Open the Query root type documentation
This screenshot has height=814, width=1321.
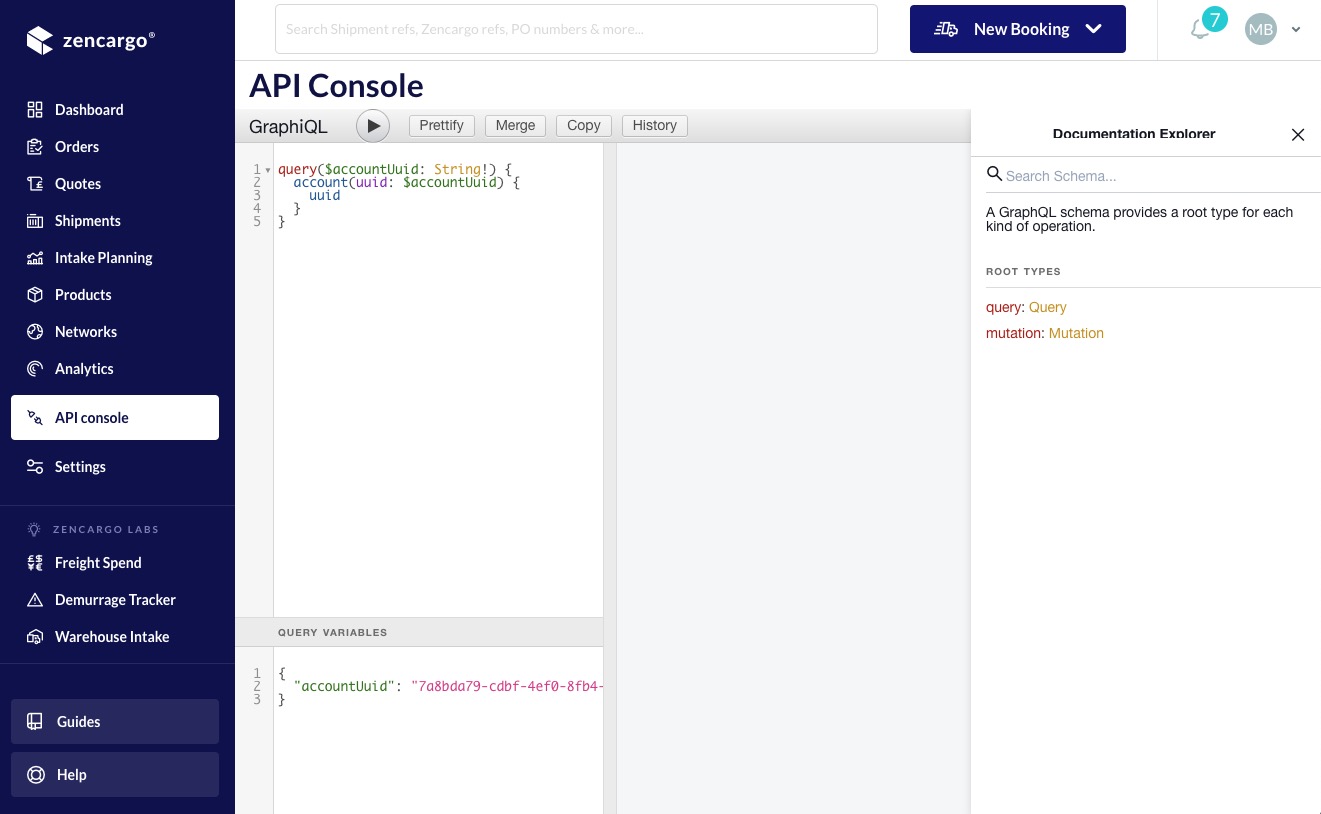point(1047,307)
